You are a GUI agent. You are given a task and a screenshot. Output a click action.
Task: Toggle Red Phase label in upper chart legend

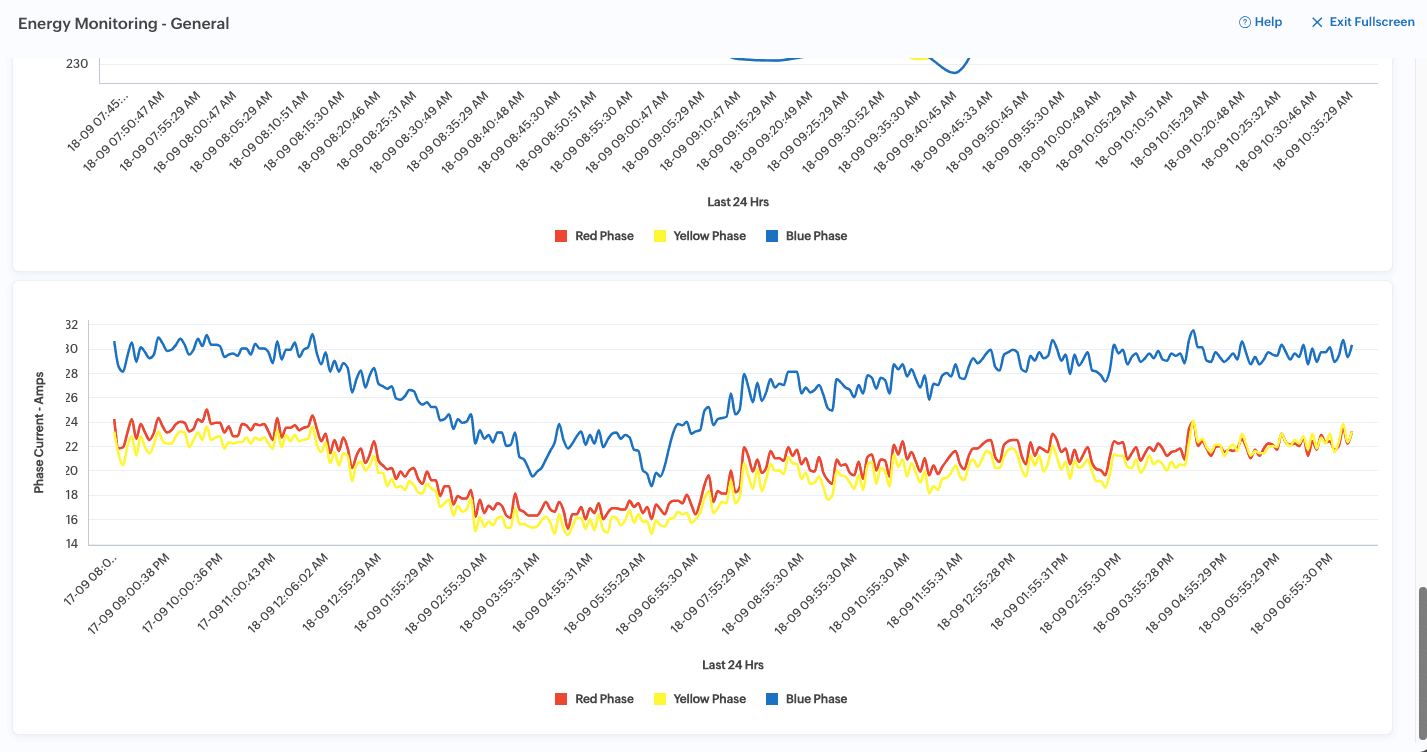point(604,236)
